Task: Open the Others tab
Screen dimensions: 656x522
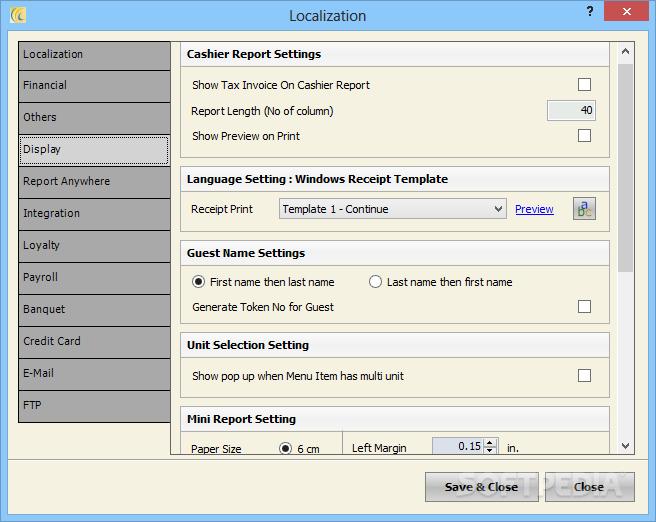Action: click(95, 119)
